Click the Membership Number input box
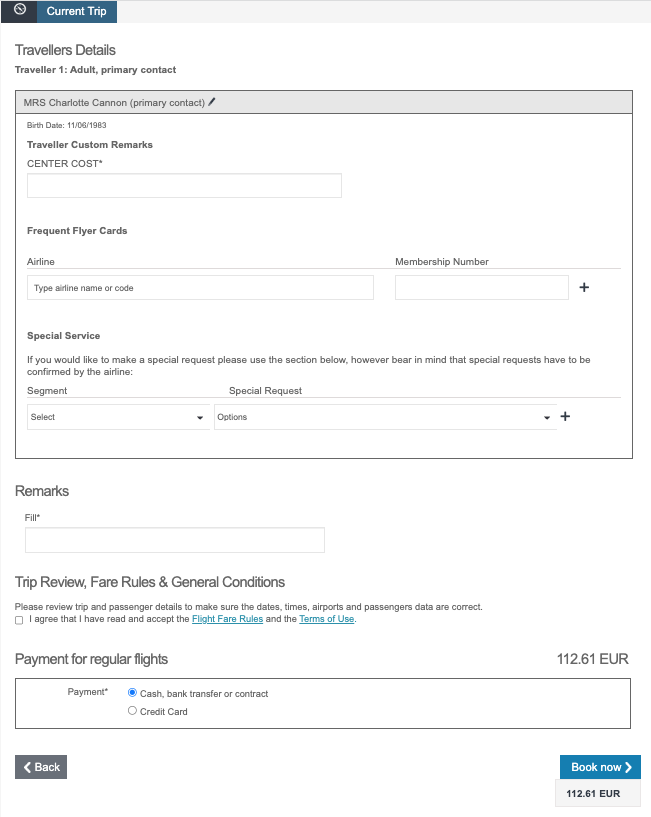 point(482,288)
